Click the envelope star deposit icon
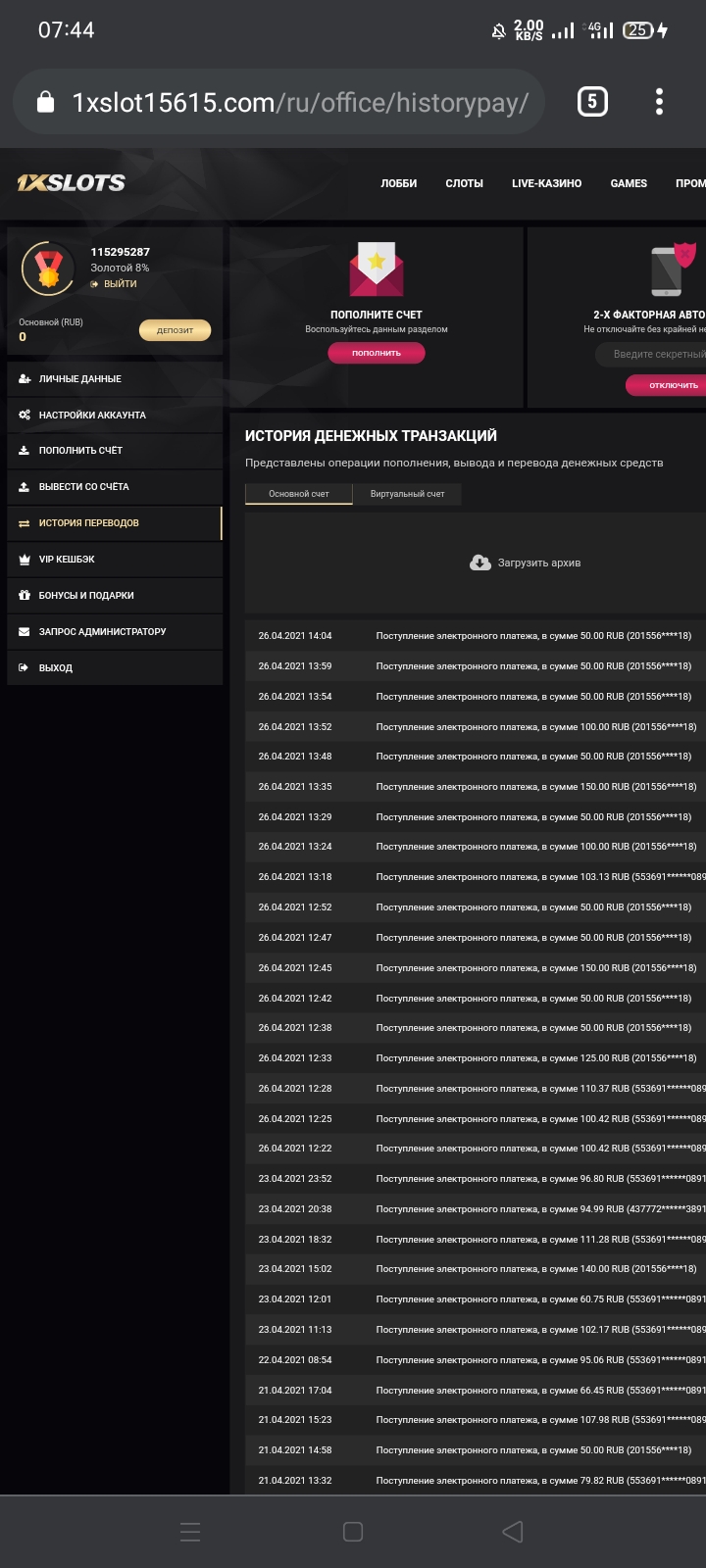The width and height of the screenshot is (706, 1568). (377, 270)
